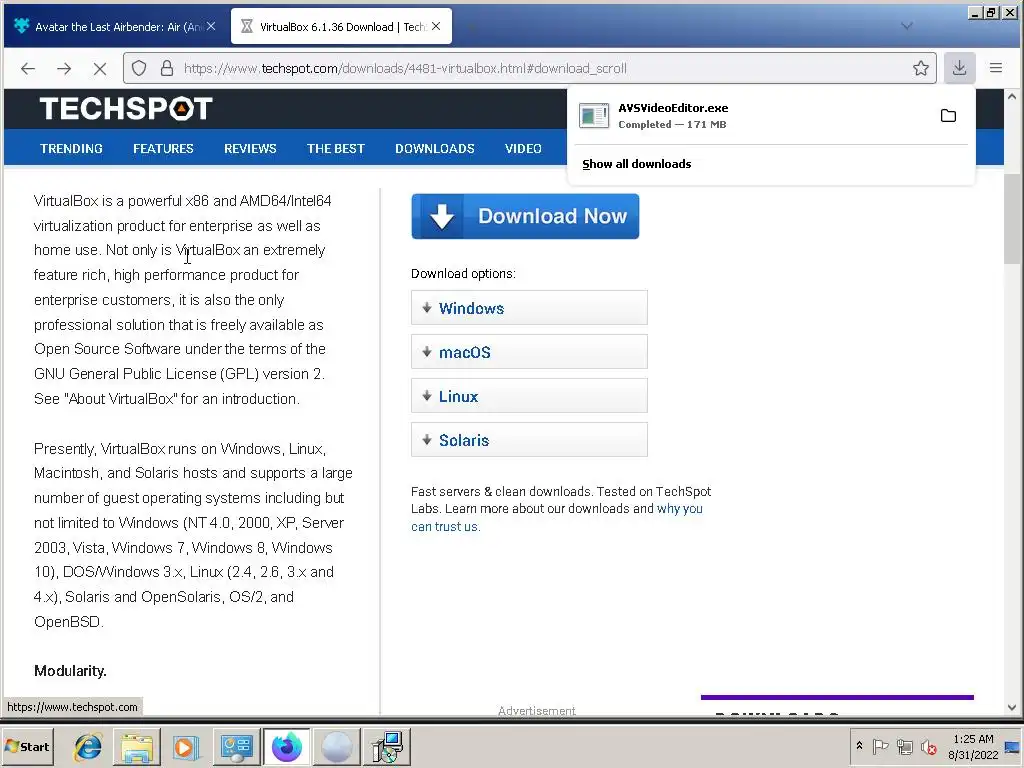Open the network tray icon
This screenshot has width=1024, height=768.
coord(904,746)
